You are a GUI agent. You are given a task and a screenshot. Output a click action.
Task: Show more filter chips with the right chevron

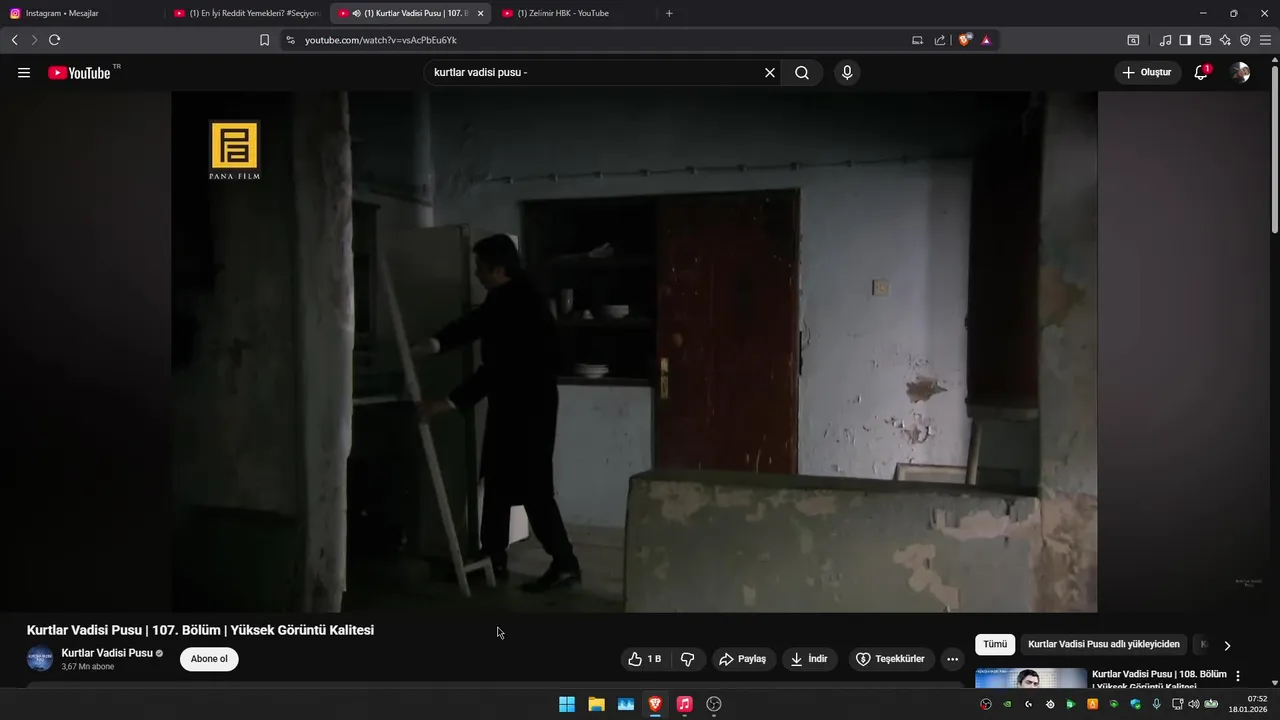pyautogui.click(x=1227, y=645)
